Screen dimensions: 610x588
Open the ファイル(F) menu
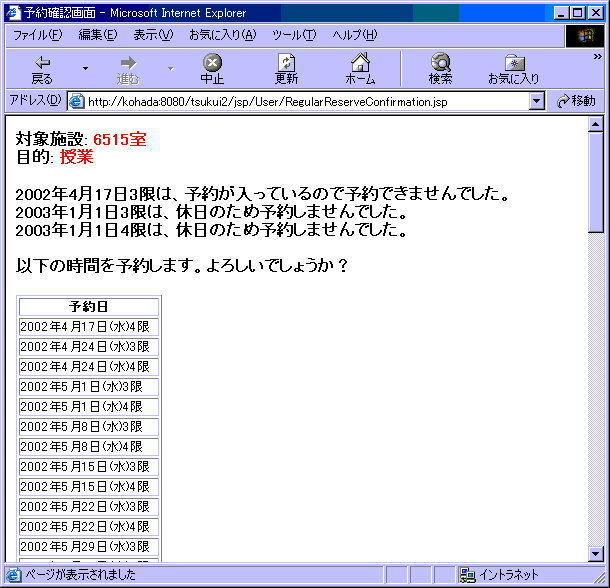tap(37, 35)
